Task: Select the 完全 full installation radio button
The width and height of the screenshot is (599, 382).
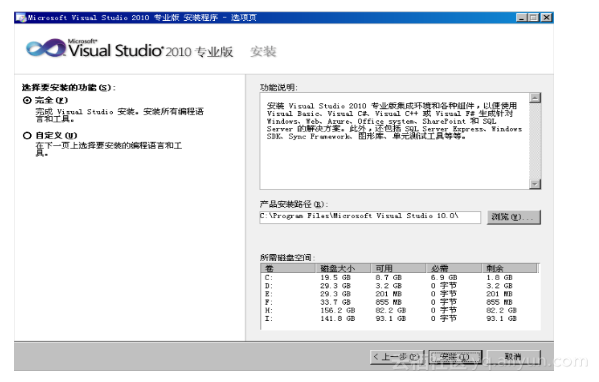Action: [27, 100]
